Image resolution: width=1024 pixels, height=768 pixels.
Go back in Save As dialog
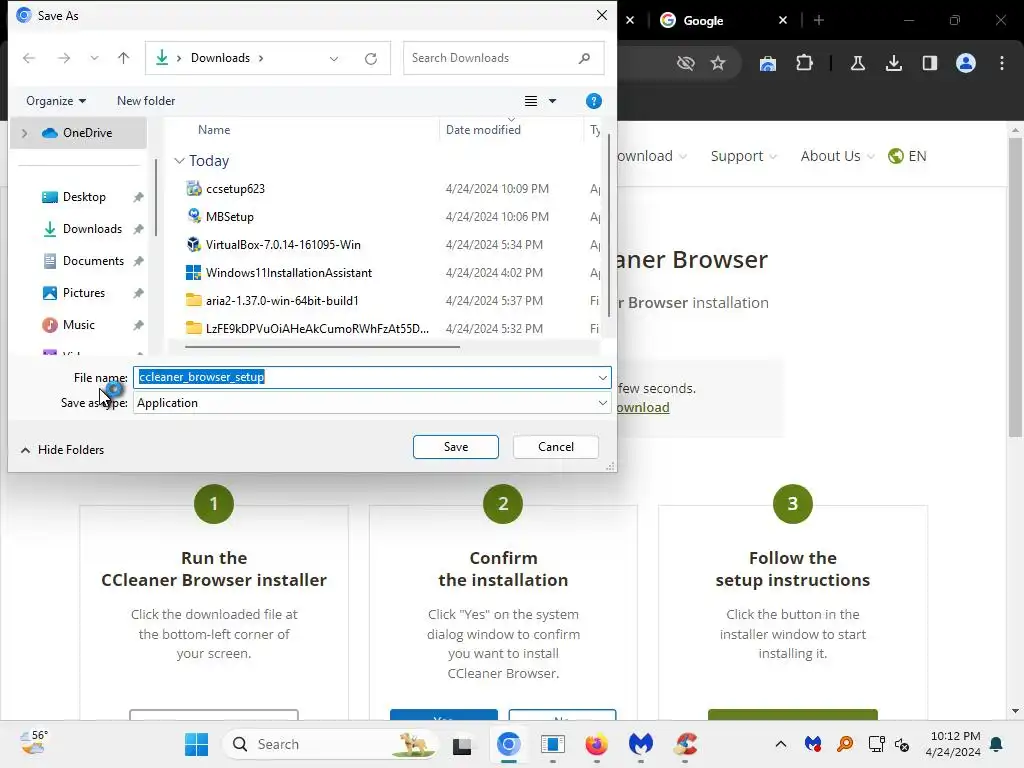(29, 58)
